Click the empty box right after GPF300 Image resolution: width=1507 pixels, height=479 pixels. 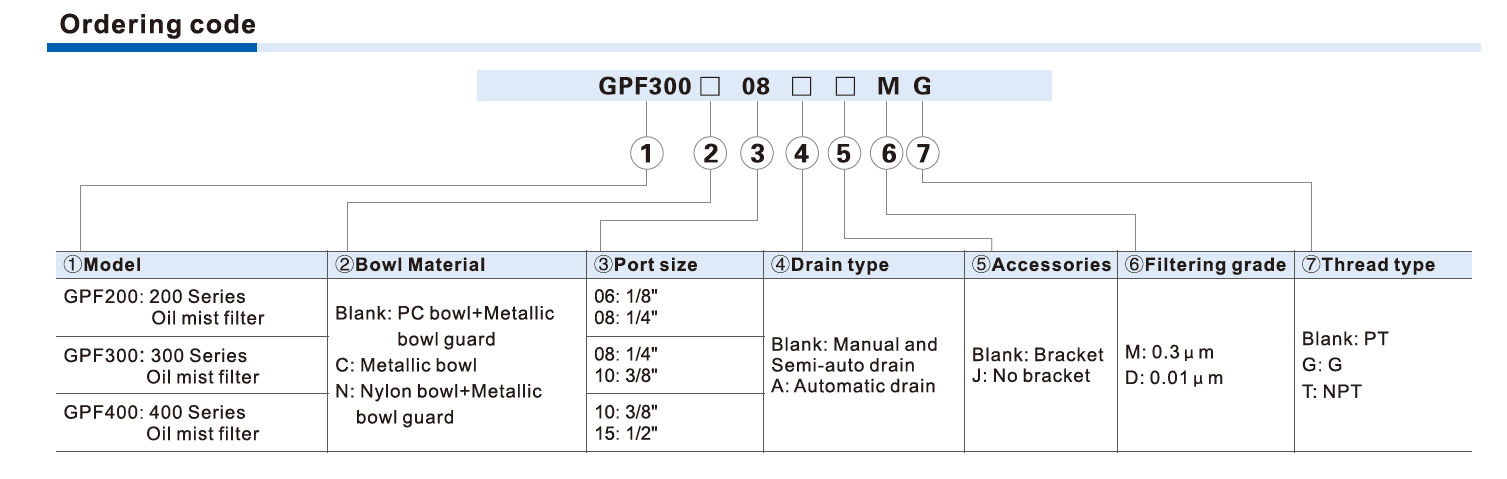[x=710, y=86]
